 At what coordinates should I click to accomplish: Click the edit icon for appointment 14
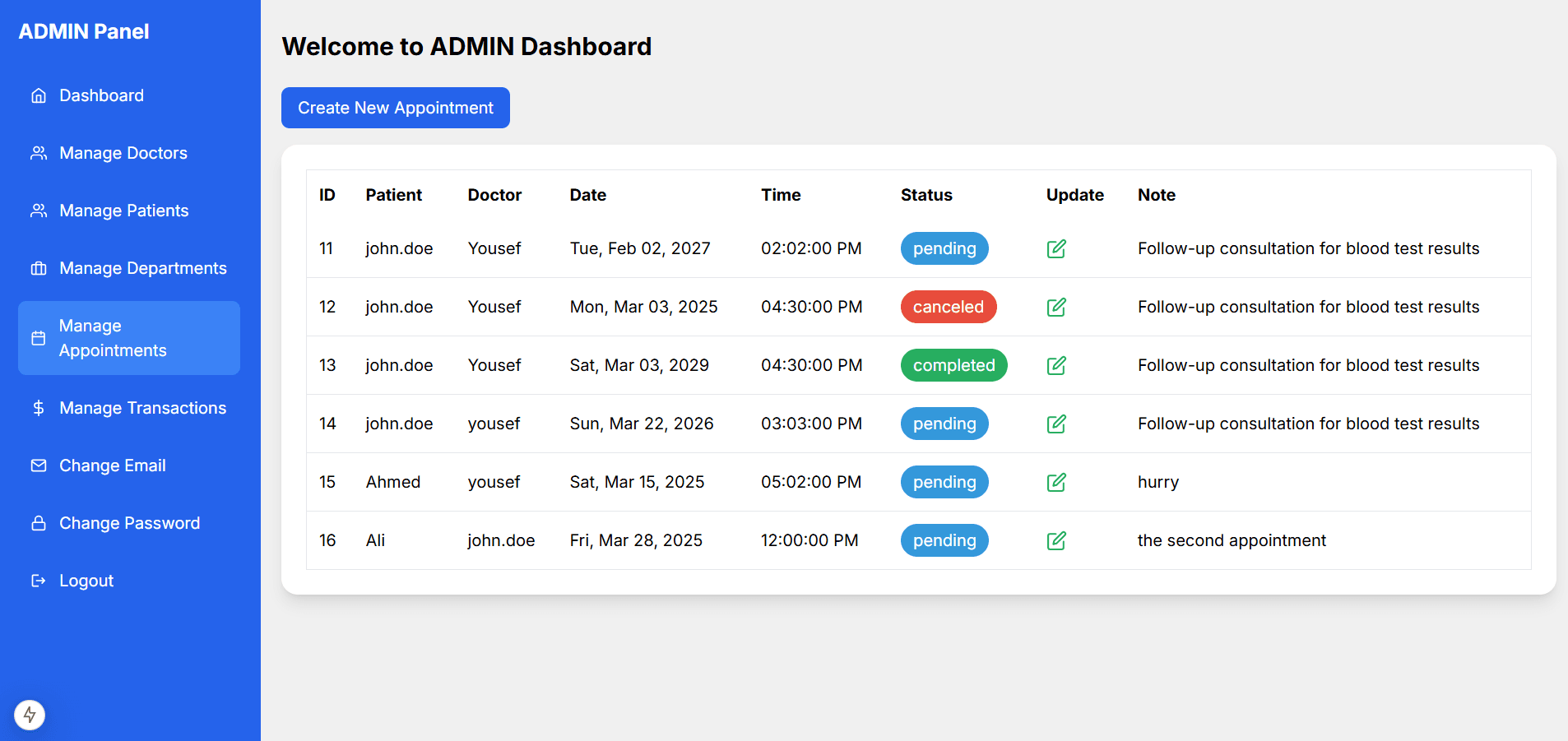1056,424
